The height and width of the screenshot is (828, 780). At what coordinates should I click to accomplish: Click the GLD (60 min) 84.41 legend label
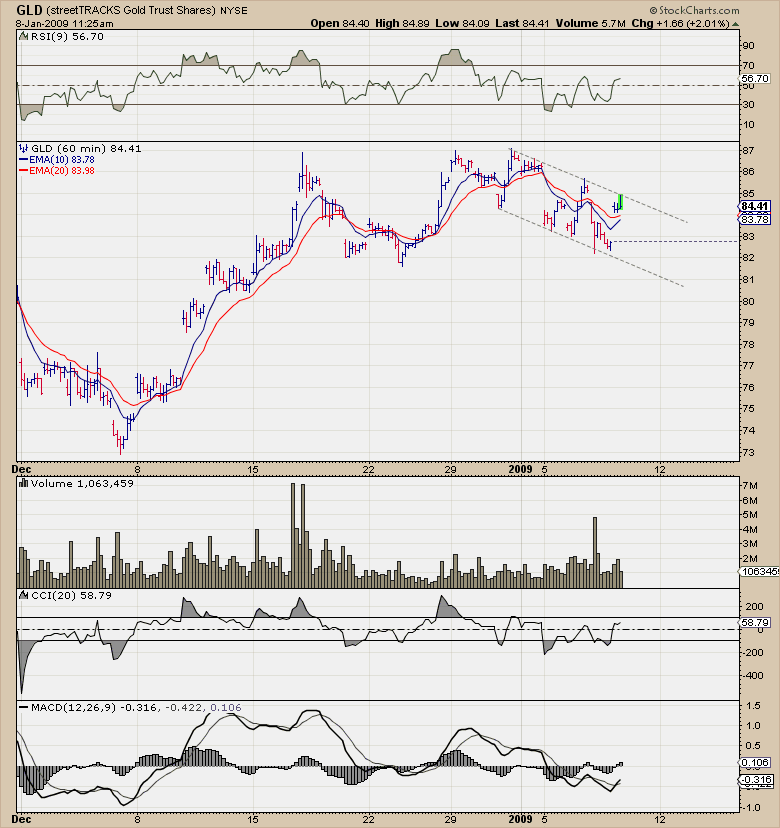pyautogui.click(x=86, y=148)
